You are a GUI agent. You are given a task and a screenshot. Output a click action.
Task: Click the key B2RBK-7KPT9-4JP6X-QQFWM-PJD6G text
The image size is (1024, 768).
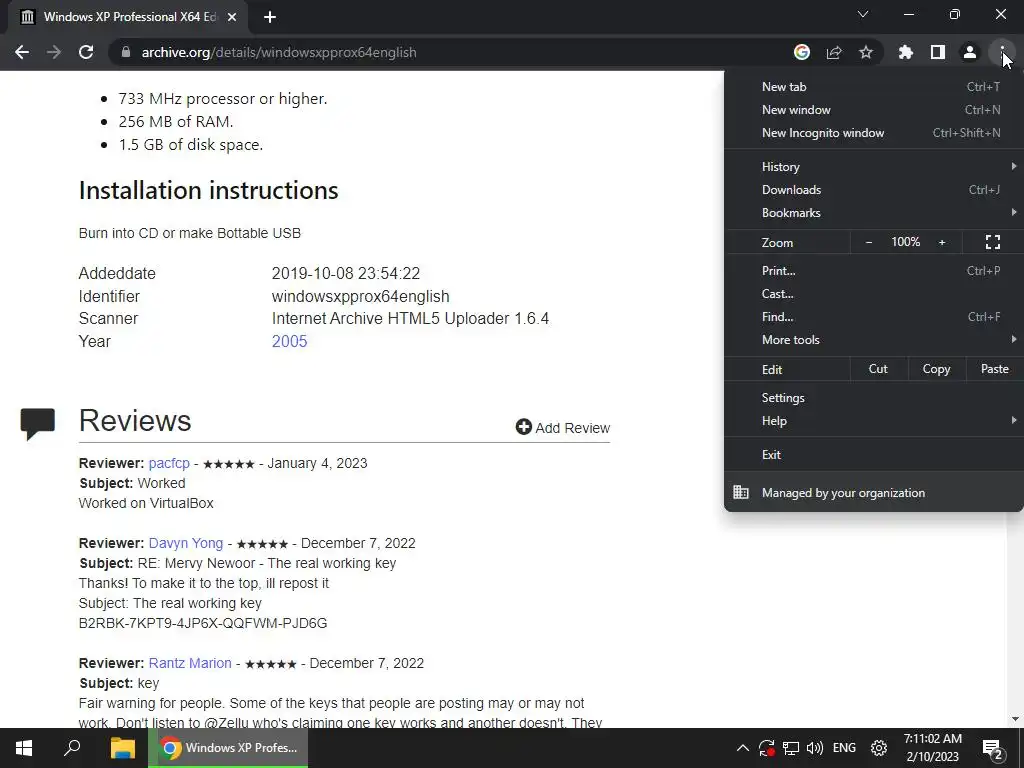point(203,623)
